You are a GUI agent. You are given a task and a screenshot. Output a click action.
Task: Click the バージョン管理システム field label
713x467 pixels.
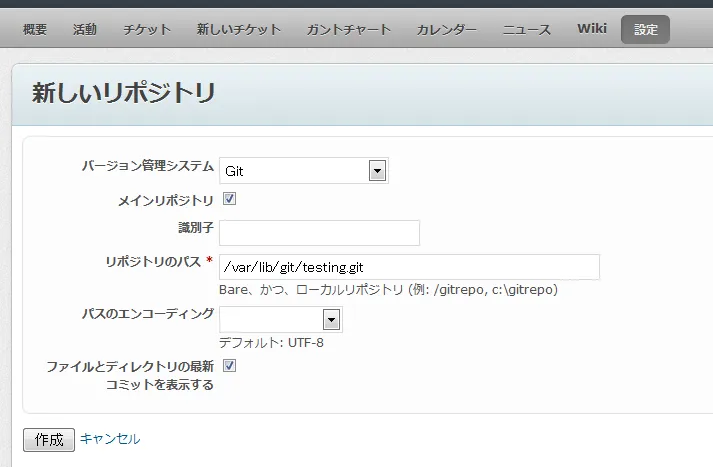(147, 166)
